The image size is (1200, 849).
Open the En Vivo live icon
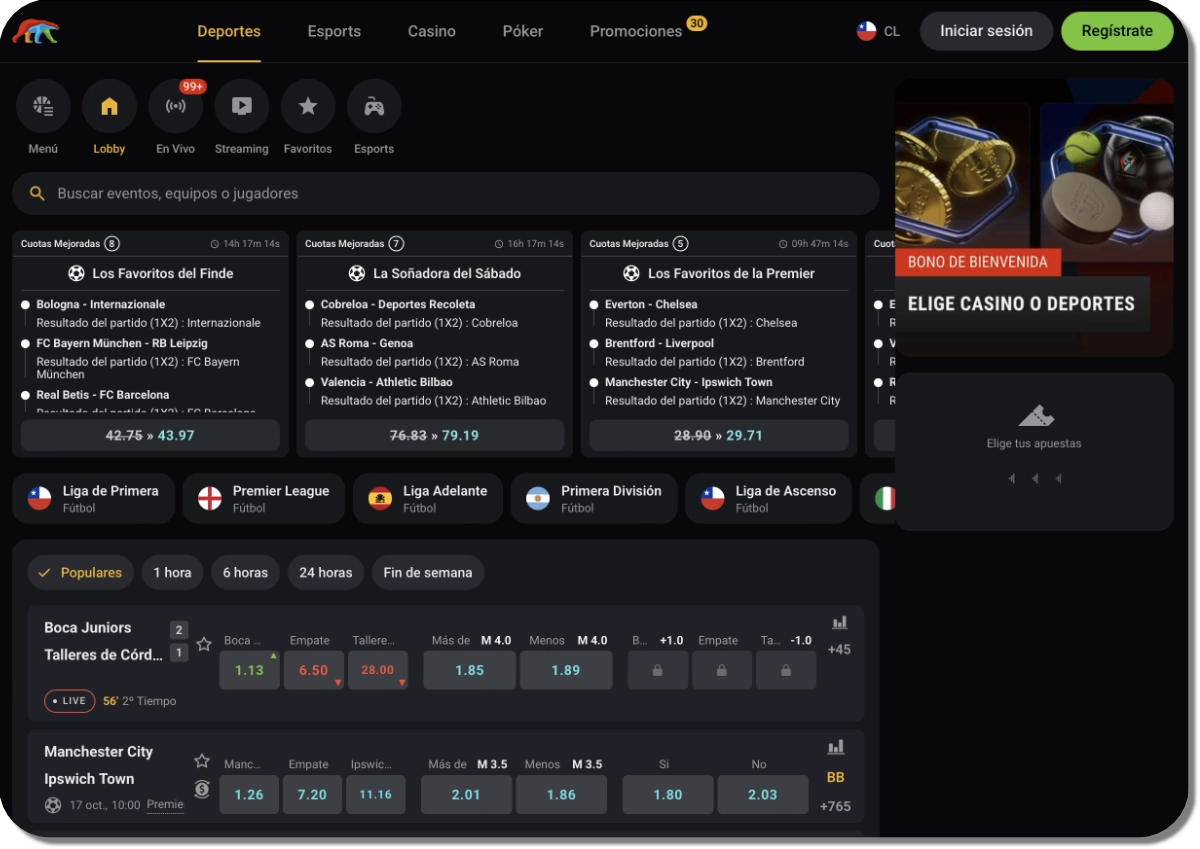pyautogui.click(x=175, y=106)
